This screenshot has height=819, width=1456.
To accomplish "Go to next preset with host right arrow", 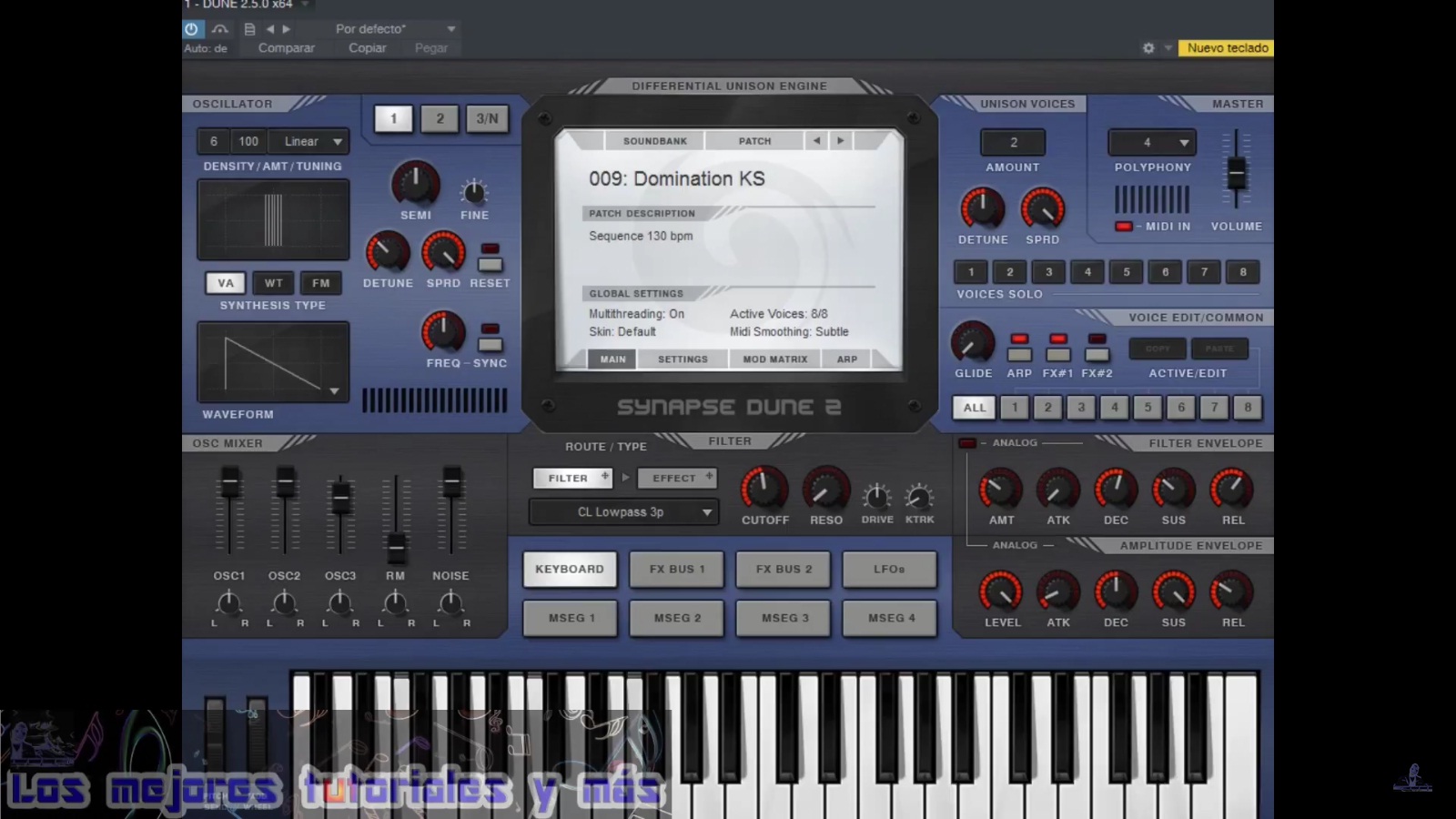I will (x=286, y=29).
